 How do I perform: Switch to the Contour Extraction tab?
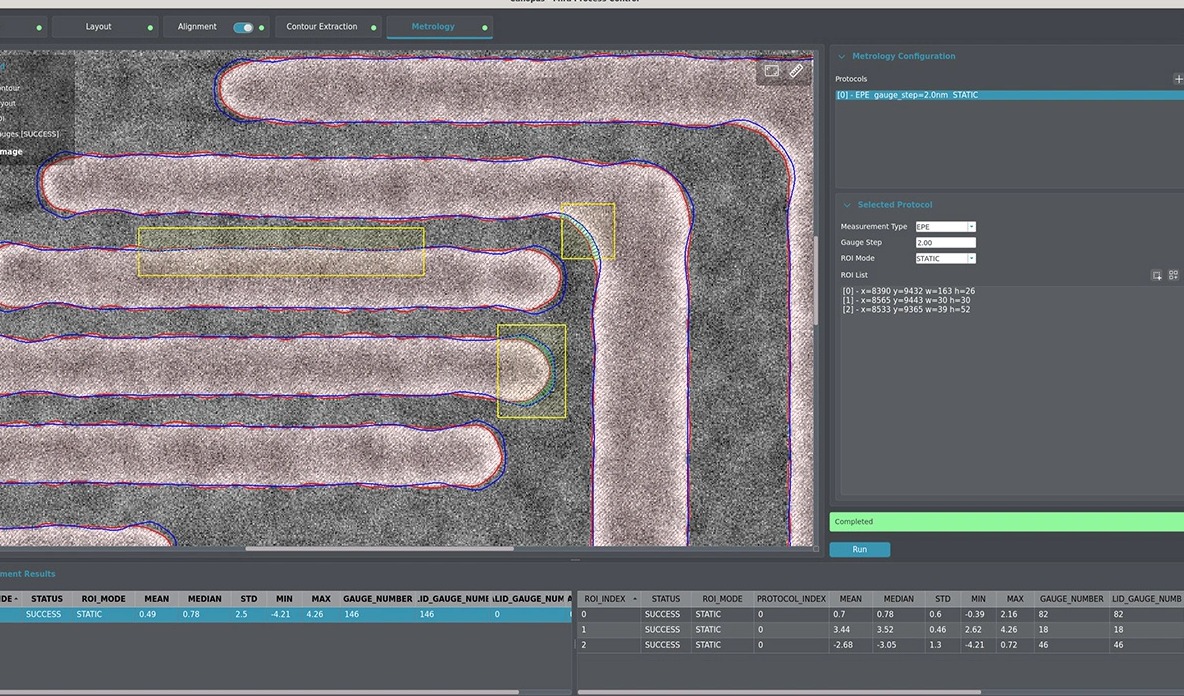(x=321, y=27)
